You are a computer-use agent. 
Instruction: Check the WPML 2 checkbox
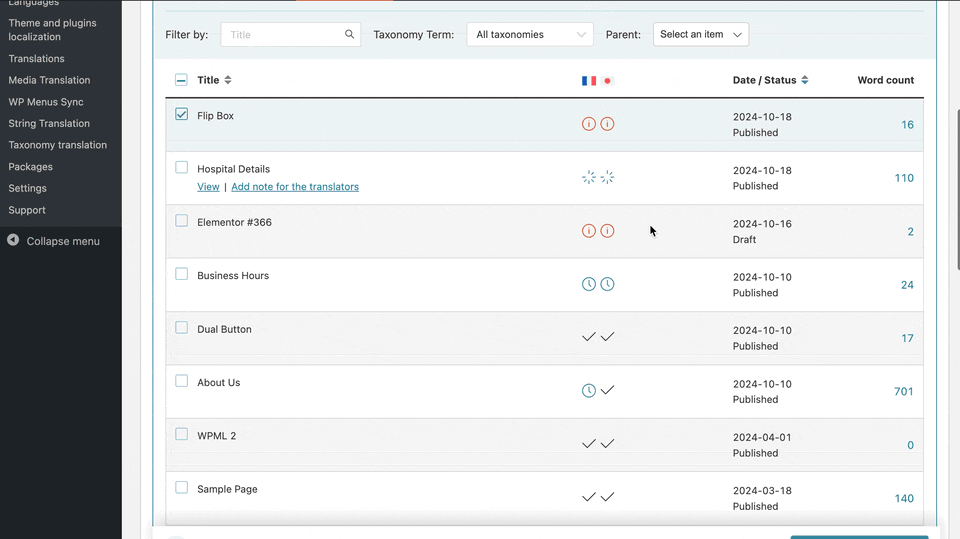181,434
